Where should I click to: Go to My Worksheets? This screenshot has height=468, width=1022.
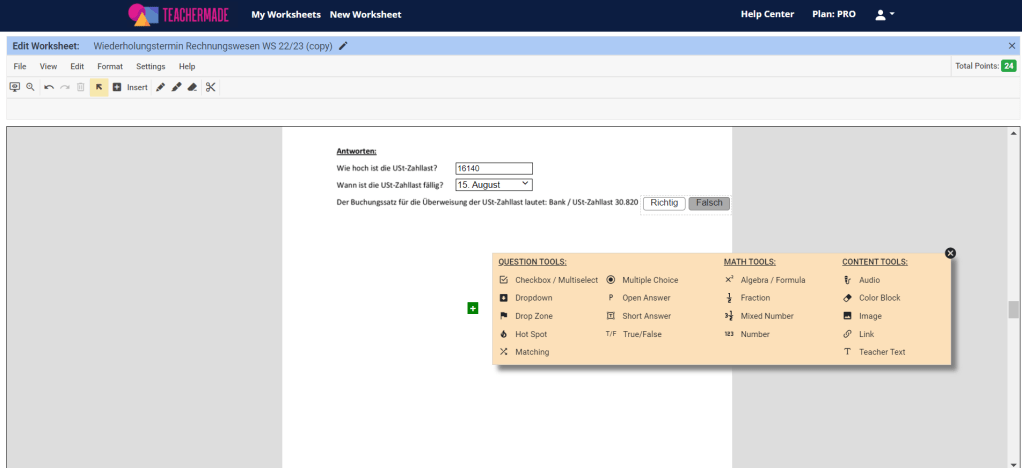point(284,14)
